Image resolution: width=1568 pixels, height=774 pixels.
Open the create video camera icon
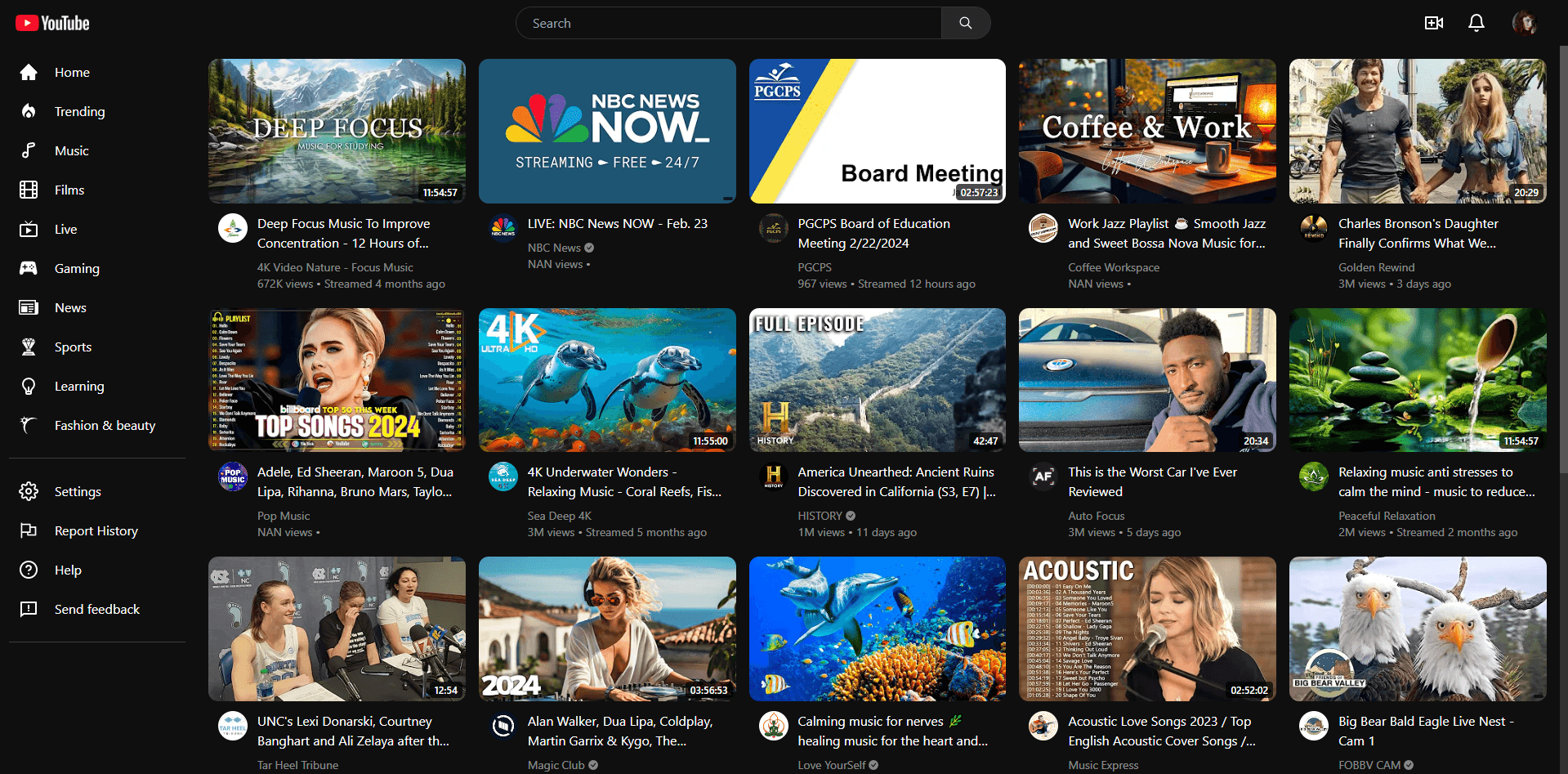(1434, 23)
